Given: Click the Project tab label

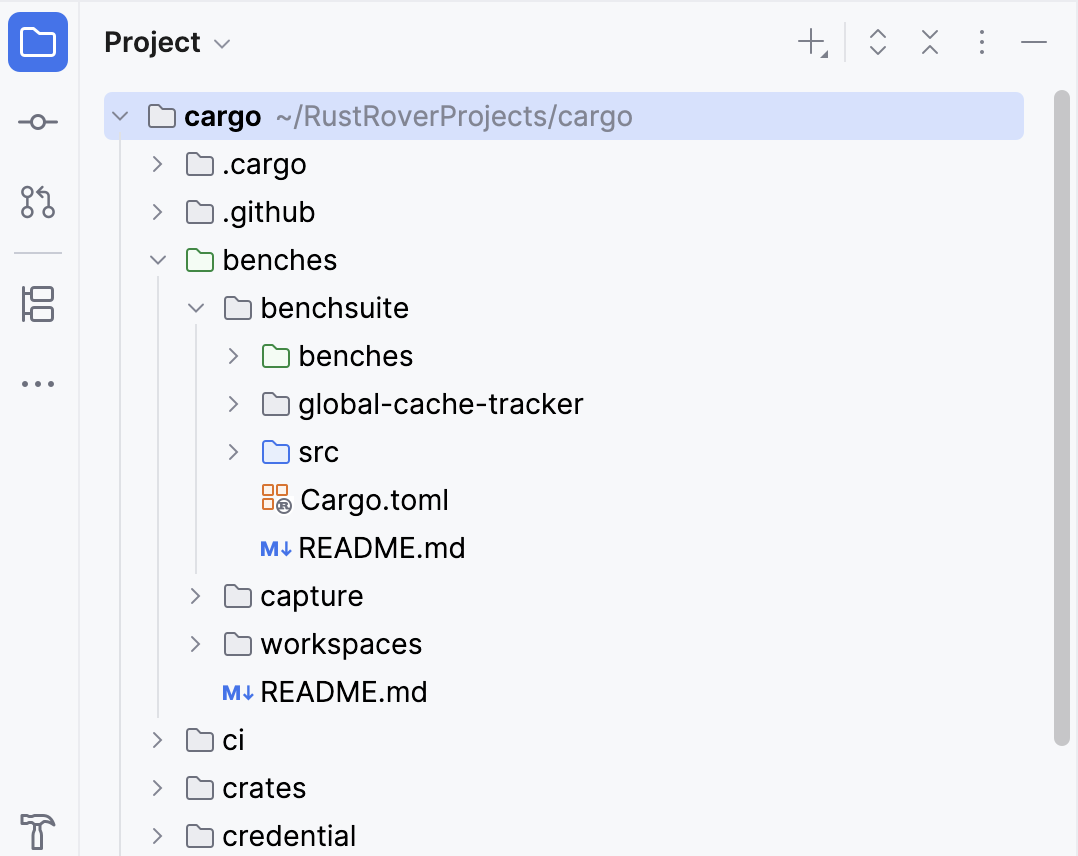Looking at the screenshot, I should (151, 42).
